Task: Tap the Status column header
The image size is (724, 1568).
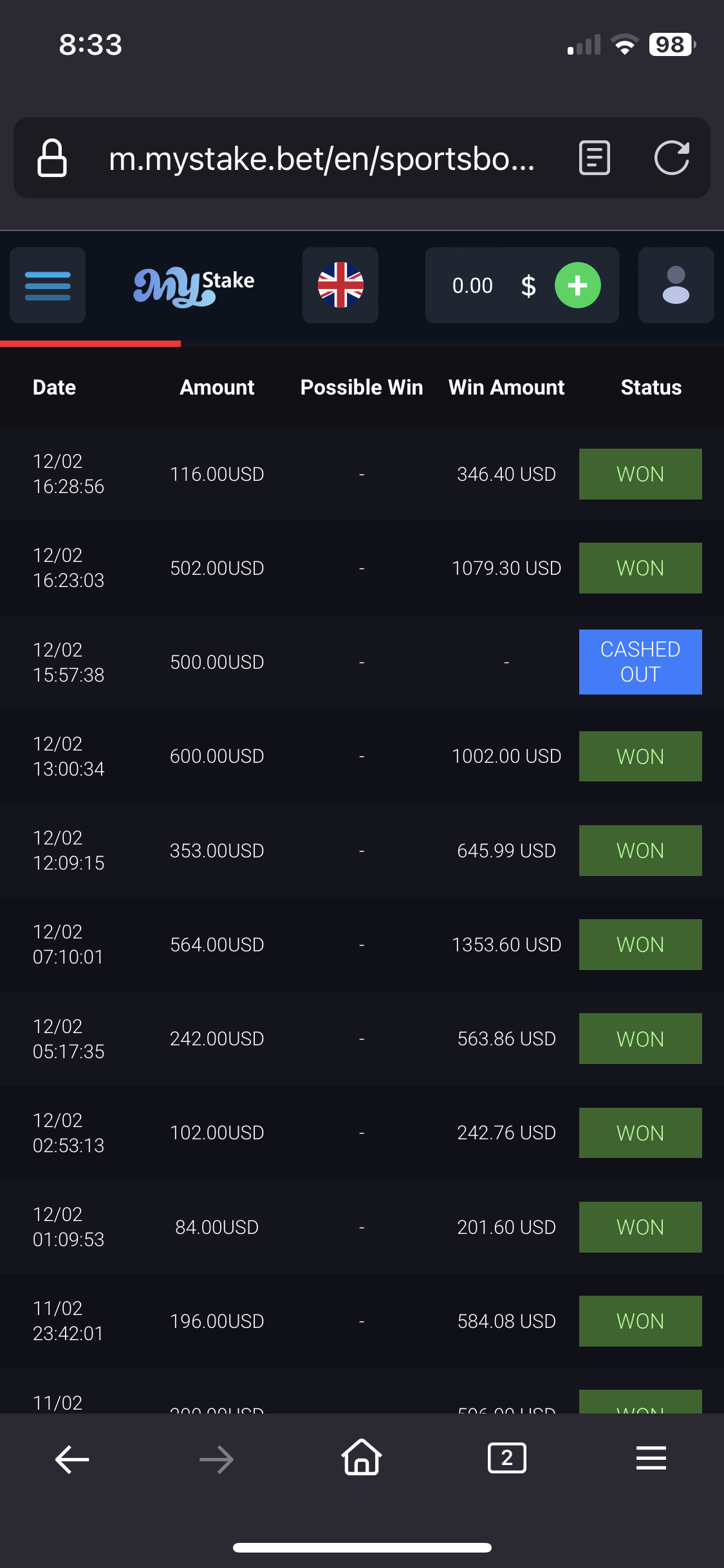Action: [x=651, y=387]
